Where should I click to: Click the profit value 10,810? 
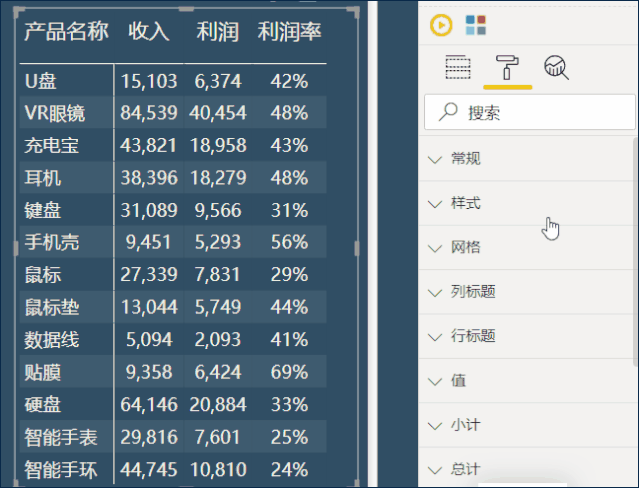[218, 470]
